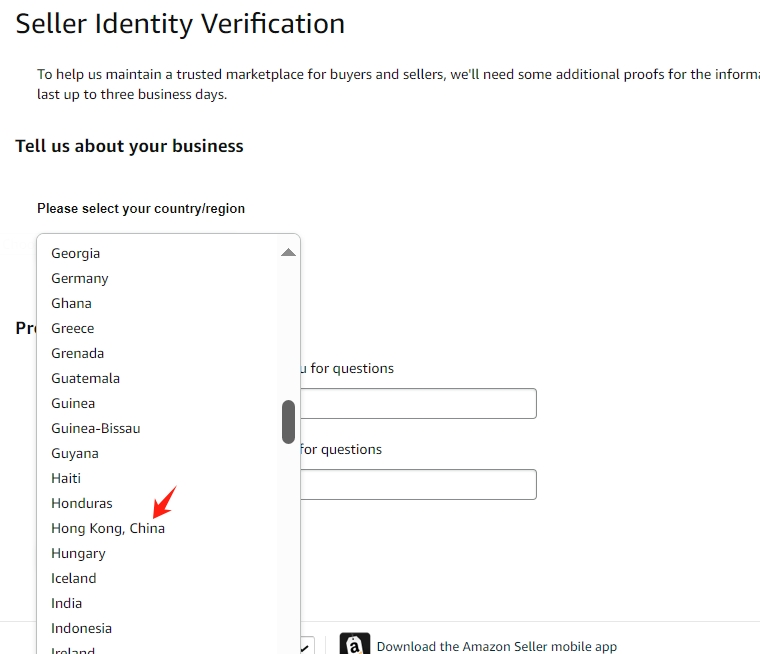Choose Iceland from the dropdown
The height and width of the screenshot is (654, 760).
pos(74,578)
